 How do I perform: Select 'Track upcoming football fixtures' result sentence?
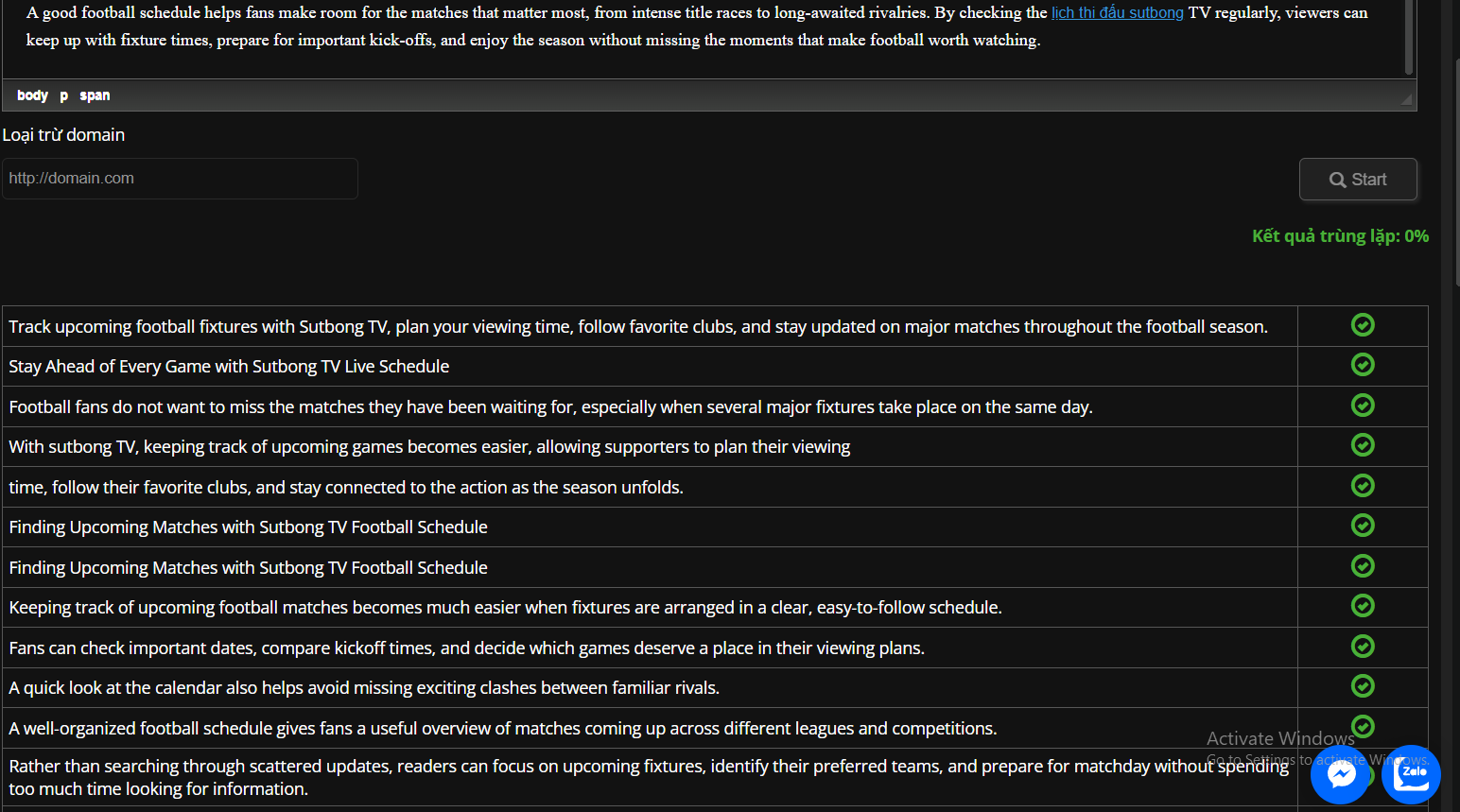(638, 327)
